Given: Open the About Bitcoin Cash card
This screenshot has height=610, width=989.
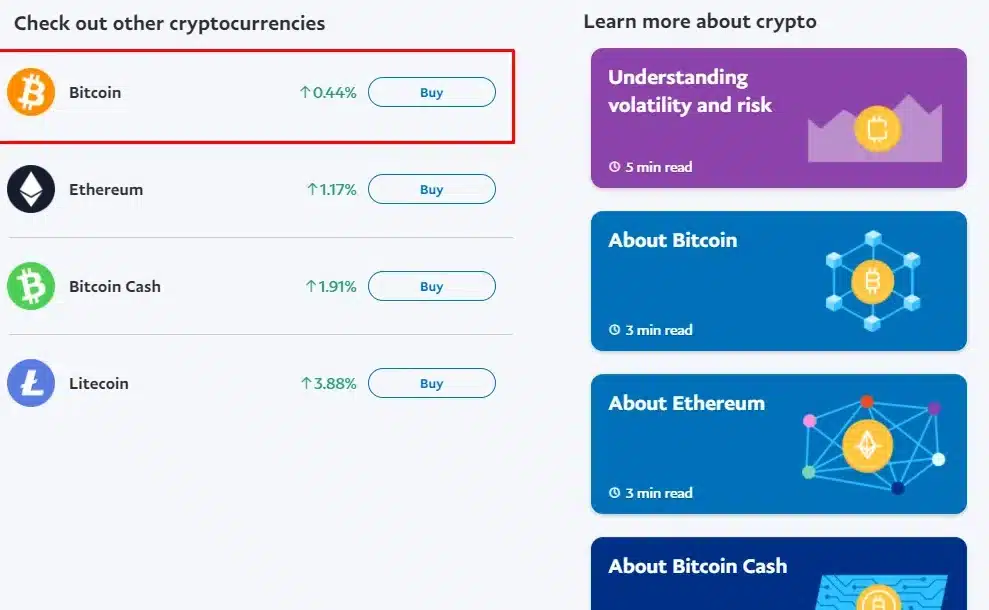Looking at the screenshot, I should pos(697,566).
